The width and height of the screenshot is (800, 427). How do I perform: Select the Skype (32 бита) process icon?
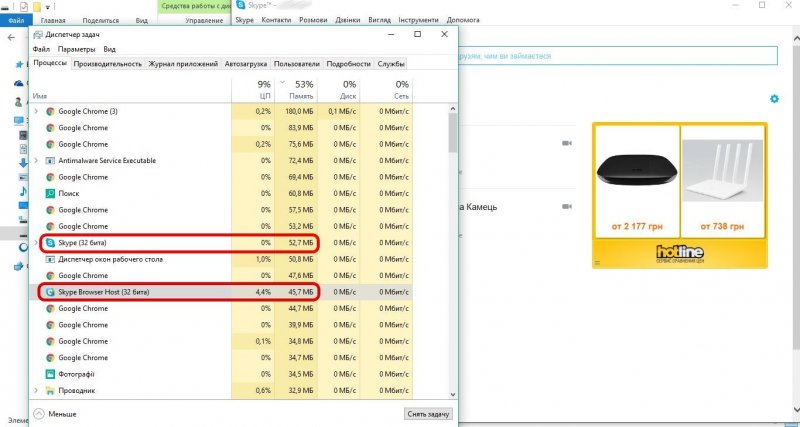pos(50,242)
